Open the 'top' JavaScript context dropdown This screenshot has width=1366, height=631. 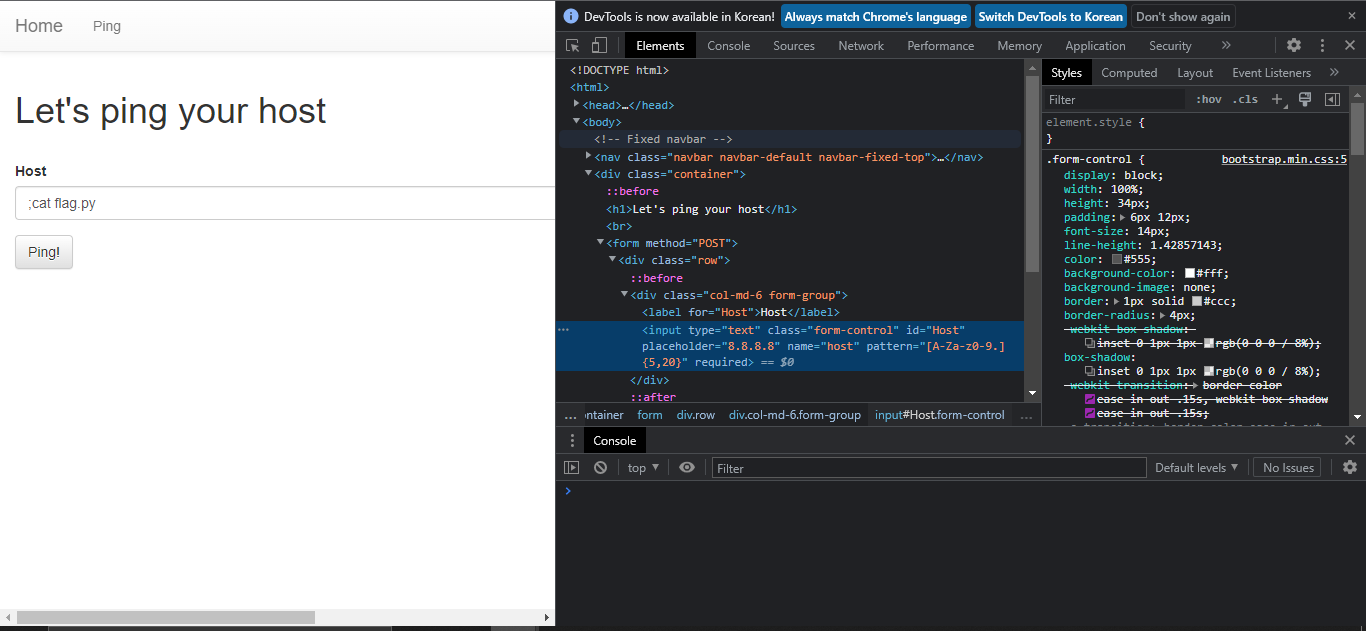643,467
